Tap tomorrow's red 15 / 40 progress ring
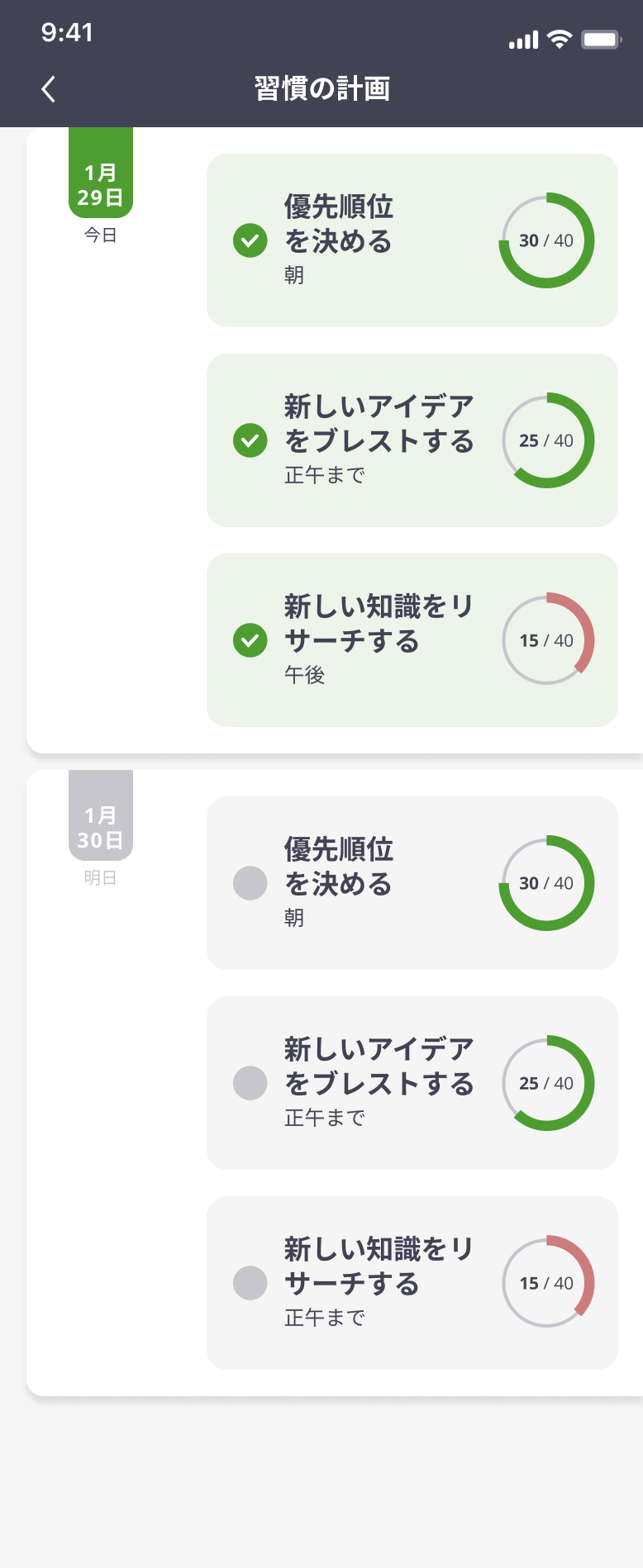Screen dimensions: 643x1568 point(546,1283)
